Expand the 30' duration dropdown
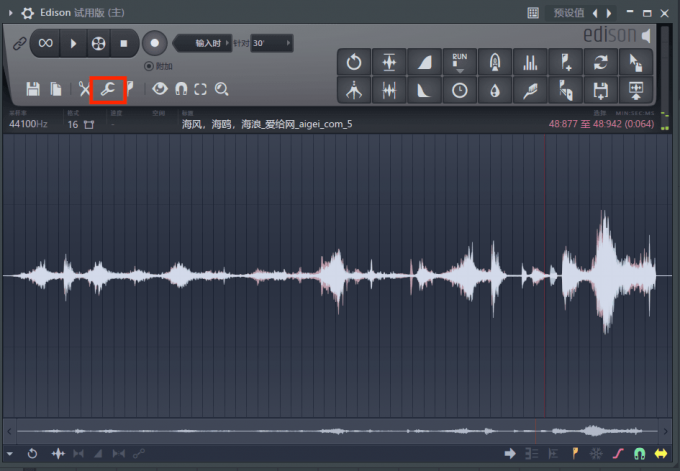Viewport: 680px width, 471px height. [272, 43]
